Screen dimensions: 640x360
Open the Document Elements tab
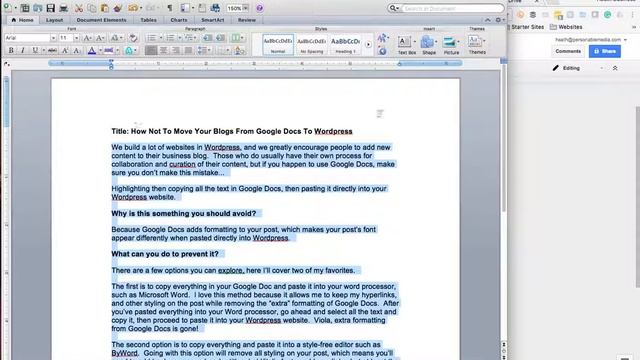(x=101, y=20)
